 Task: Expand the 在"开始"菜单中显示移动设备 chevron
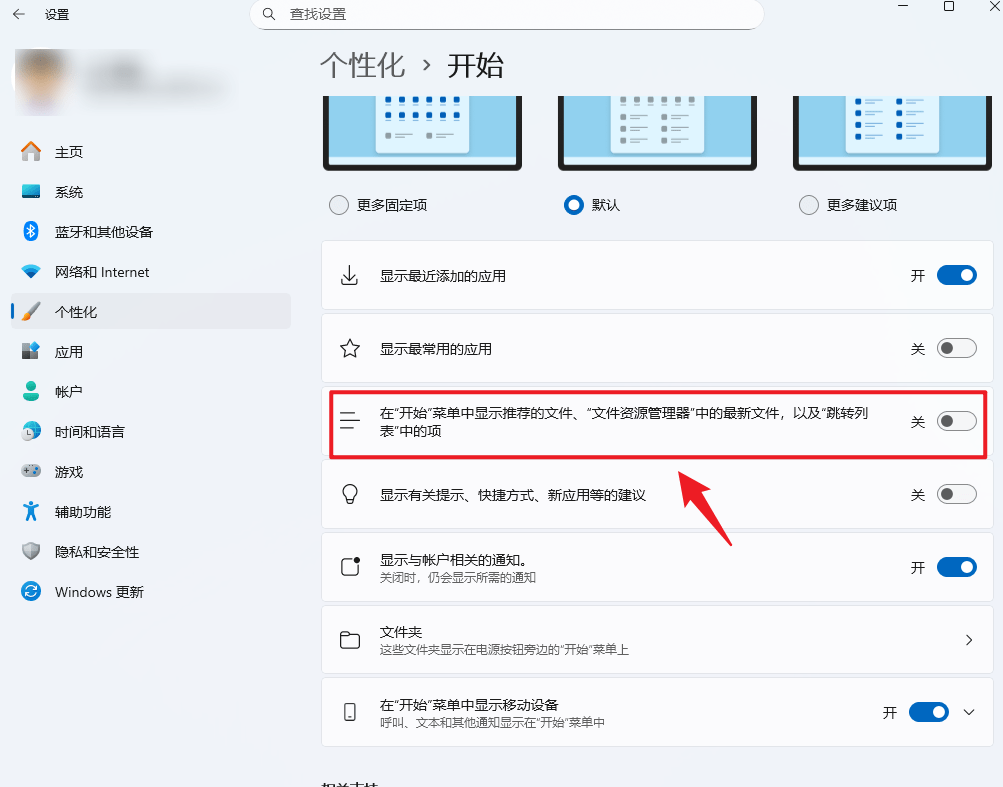[x=968, y=712]
